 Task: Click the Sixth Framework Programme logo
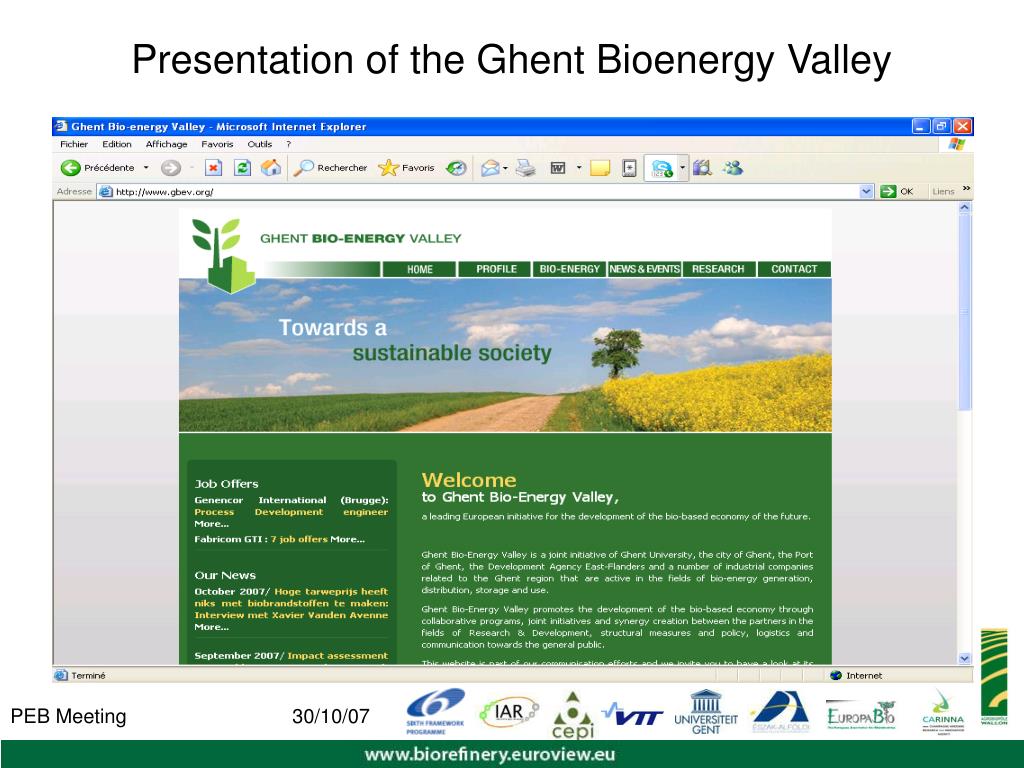tap(435, 712)
